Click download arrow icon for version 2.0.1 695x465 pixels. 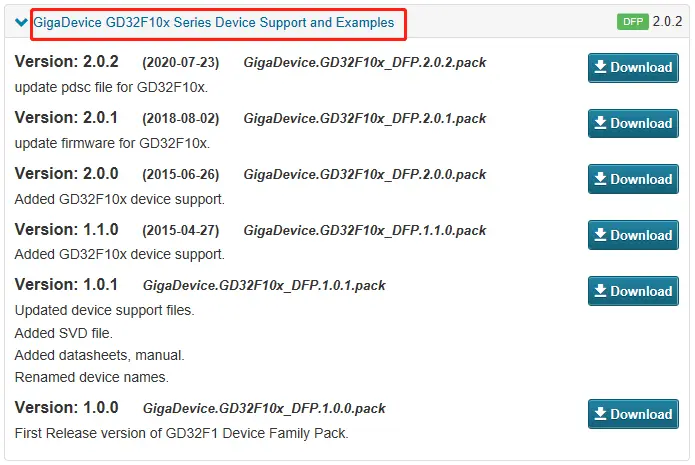601,123
